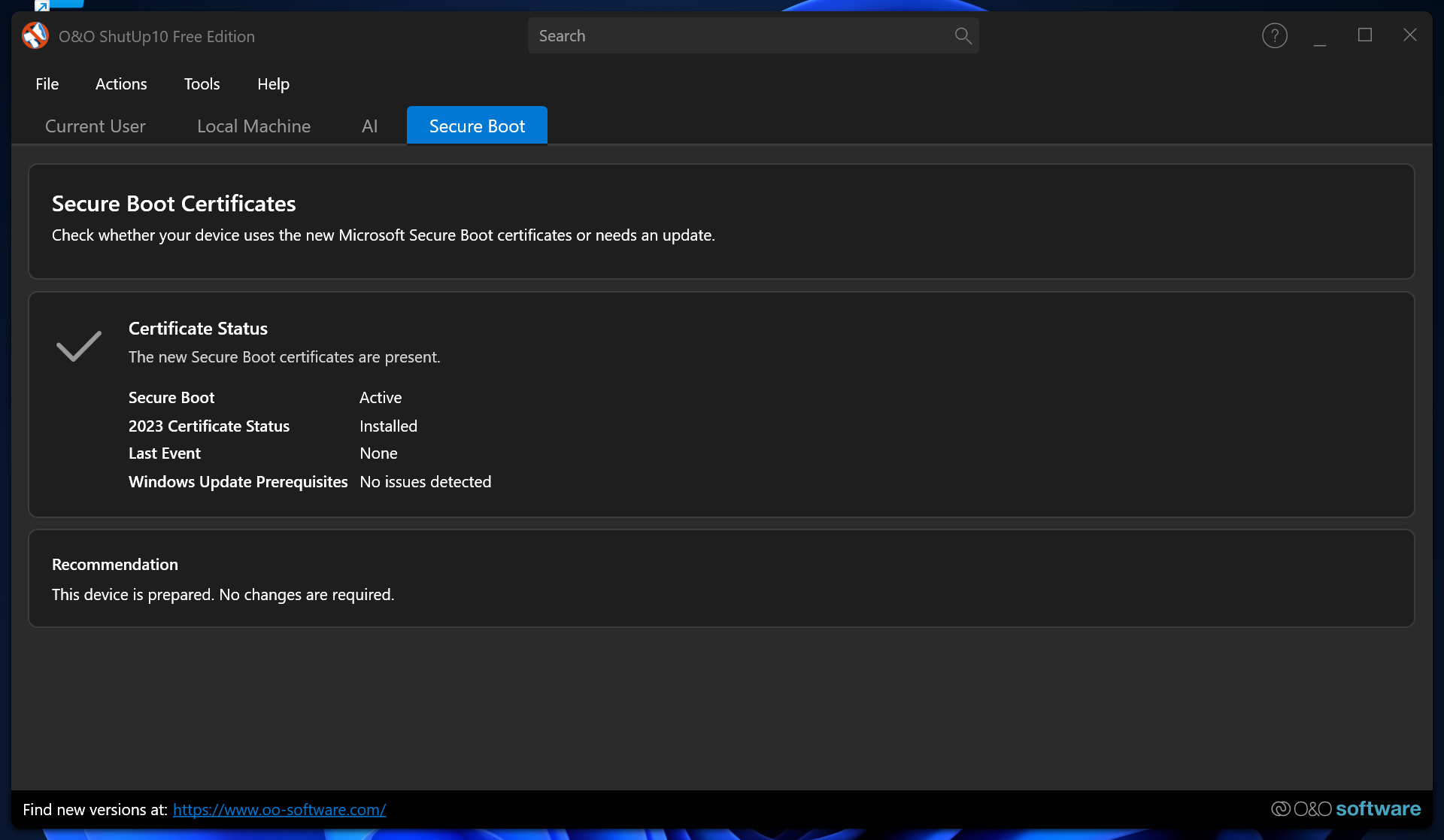Switch to the Local Machine tab
The width and height of the screenshot is (1444, 840).
(x=253, y=126)
